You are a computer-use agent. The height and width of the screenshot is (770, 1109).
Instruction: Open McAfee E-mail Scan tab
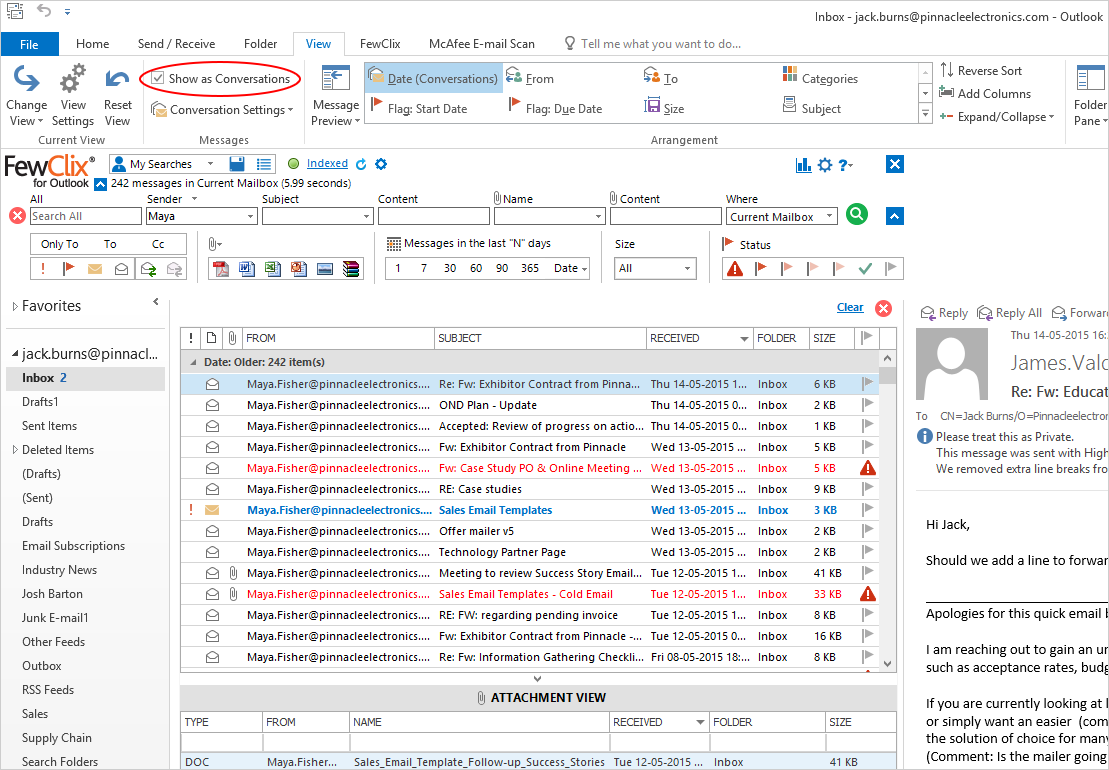coord(482,44)
